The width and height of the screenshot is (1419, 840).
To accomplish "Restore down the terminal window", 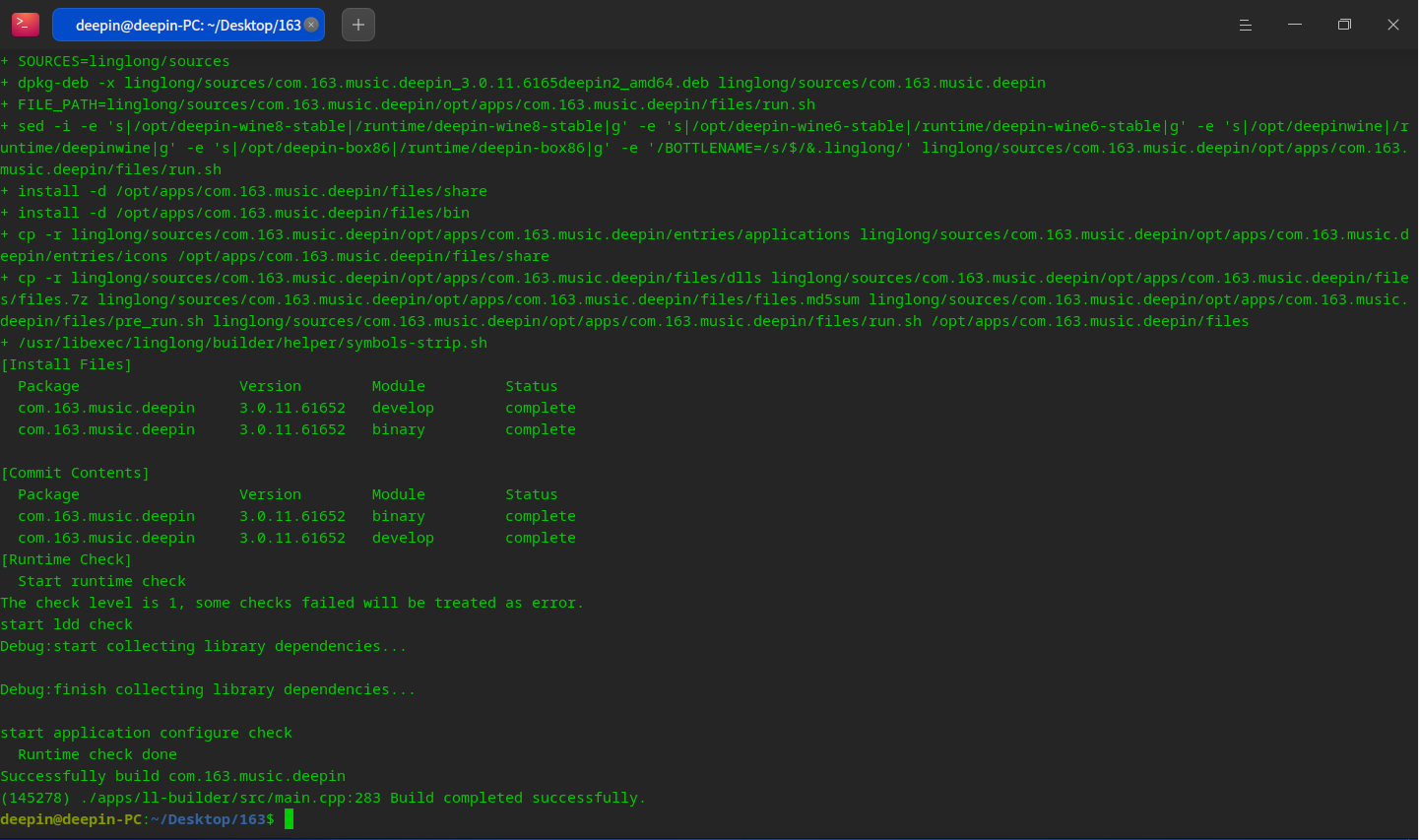I will [x=1344, y=25].
